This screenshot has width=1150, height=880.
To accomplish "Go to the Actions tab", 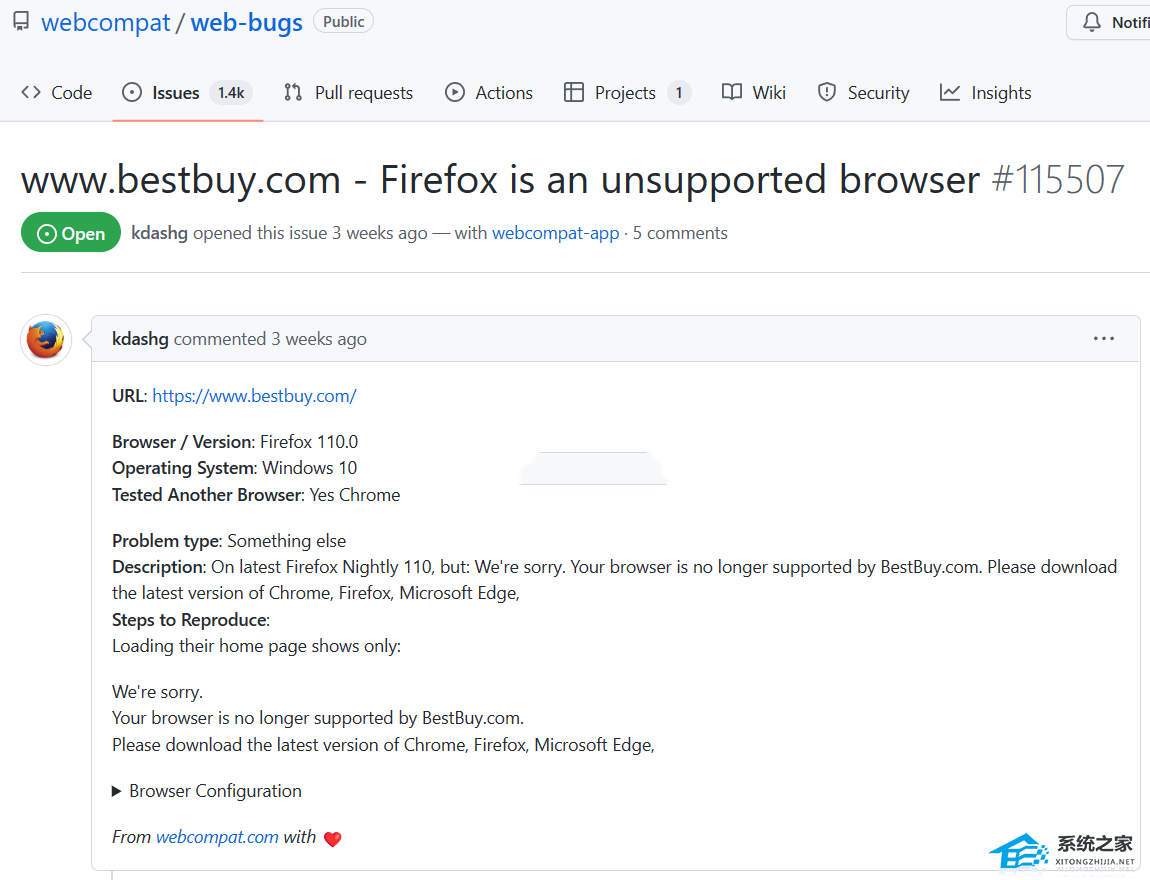I will point(489,93).
